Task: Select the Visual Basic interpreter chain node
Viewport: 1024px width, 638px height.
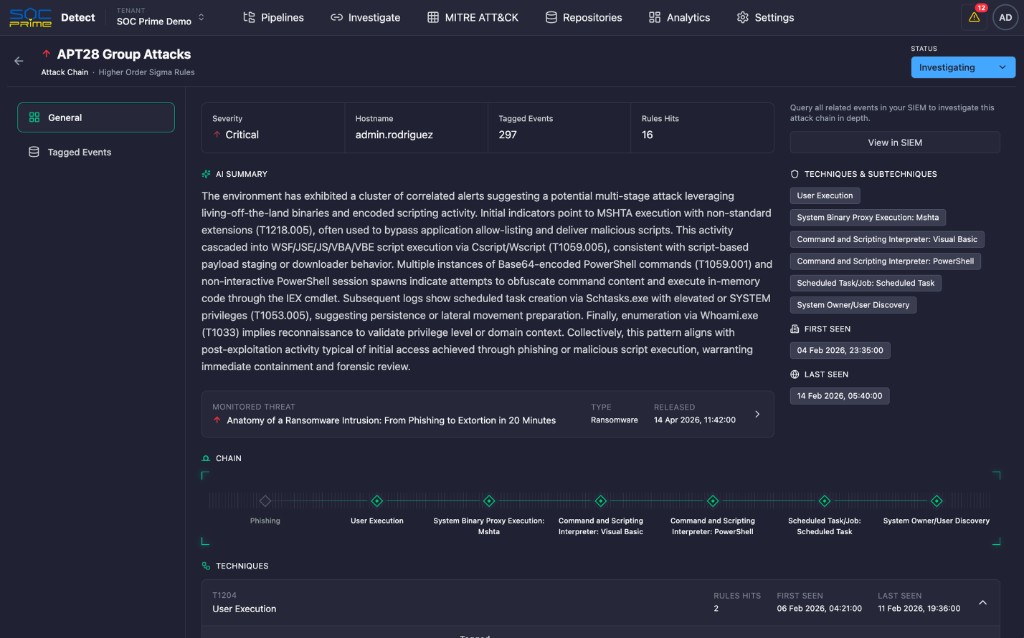Action: [x=601, y=501]
